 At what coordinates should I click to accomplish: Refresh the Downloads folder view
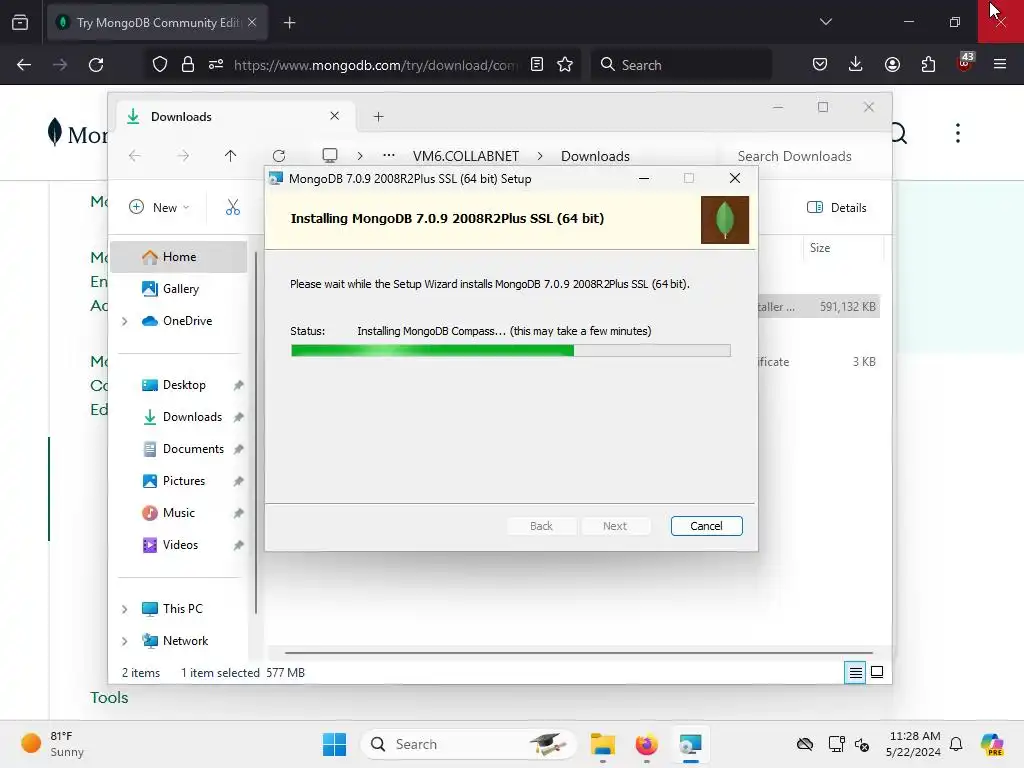(x=279, y=155)
